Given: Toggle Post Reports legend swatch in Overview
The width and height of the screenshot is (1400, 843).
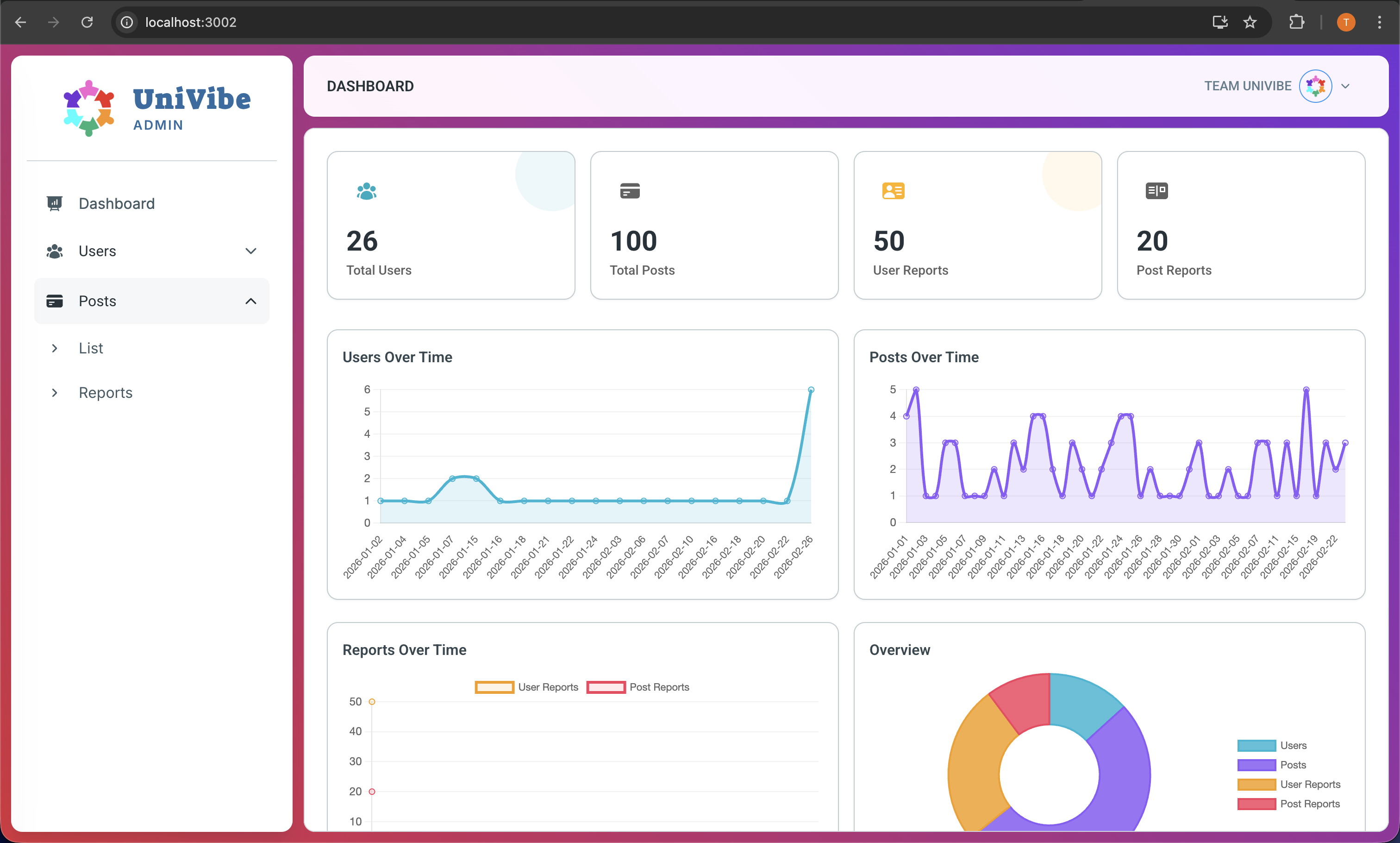Looking at the screenshot, I should pyautogui.click(x=1256, y=804).
